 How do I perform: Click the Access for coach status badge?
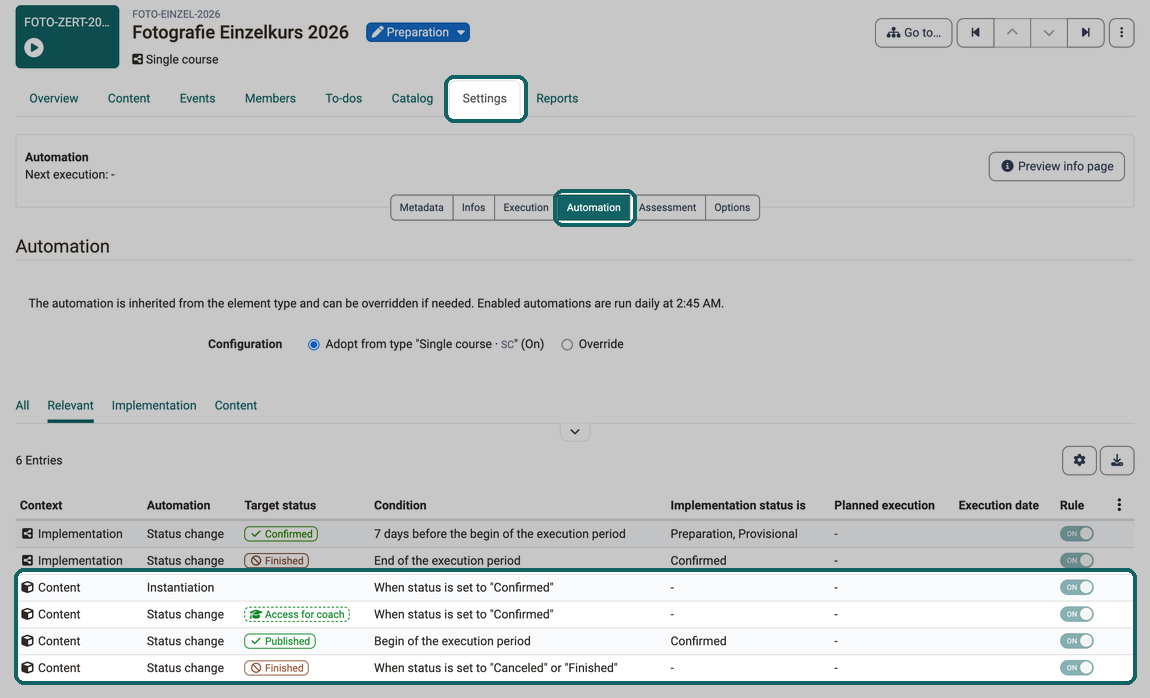297,614
